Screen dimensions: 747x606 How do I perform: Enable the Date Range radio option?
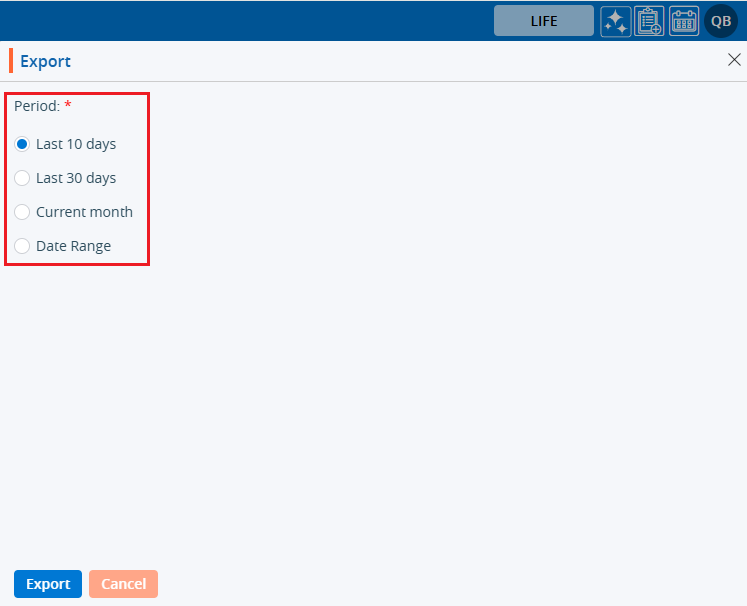(22, 246)
